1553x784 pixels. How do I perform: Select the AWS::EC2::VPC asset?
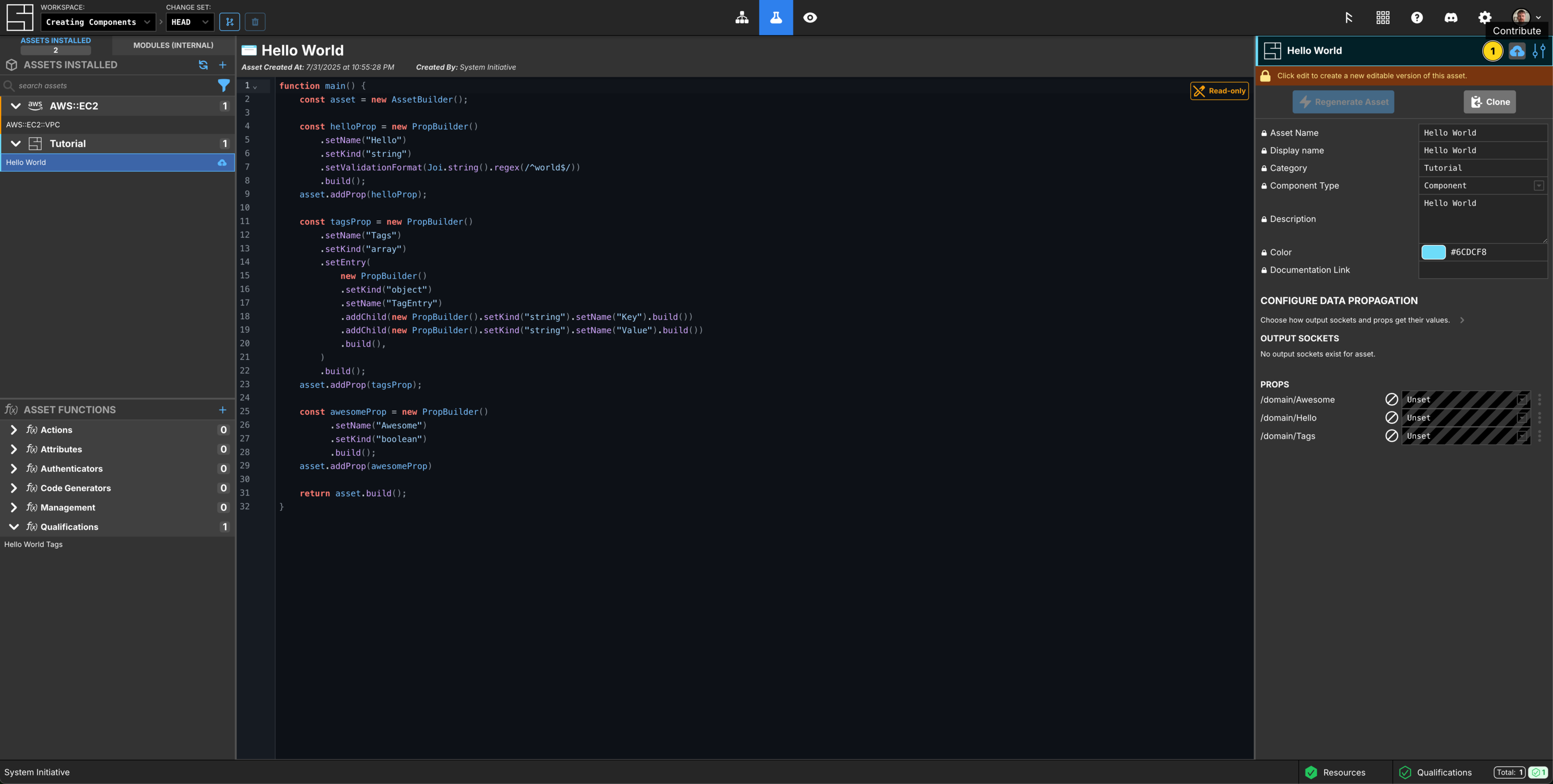point(117,125)
